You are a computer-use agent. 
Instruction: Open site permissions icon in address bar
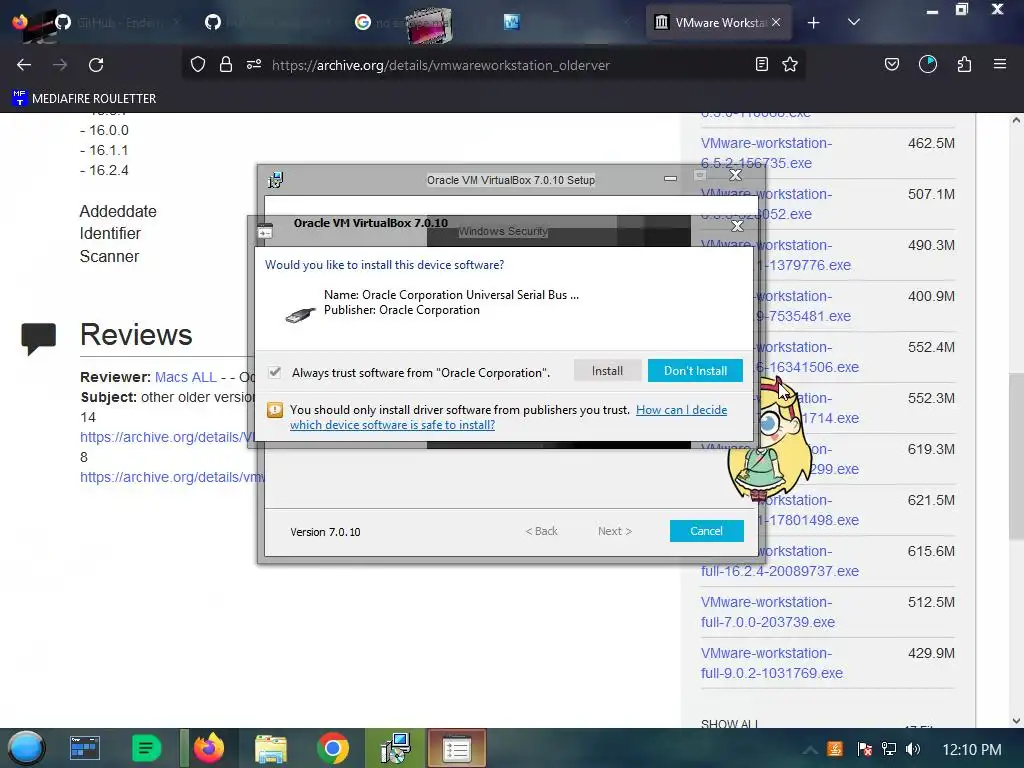(x=254, y=64)
